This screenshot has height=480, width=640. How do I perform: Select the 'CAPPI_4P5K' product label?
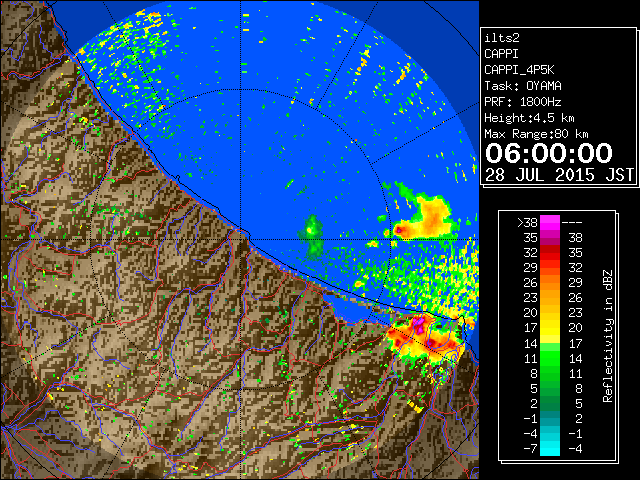click(519, 70)
